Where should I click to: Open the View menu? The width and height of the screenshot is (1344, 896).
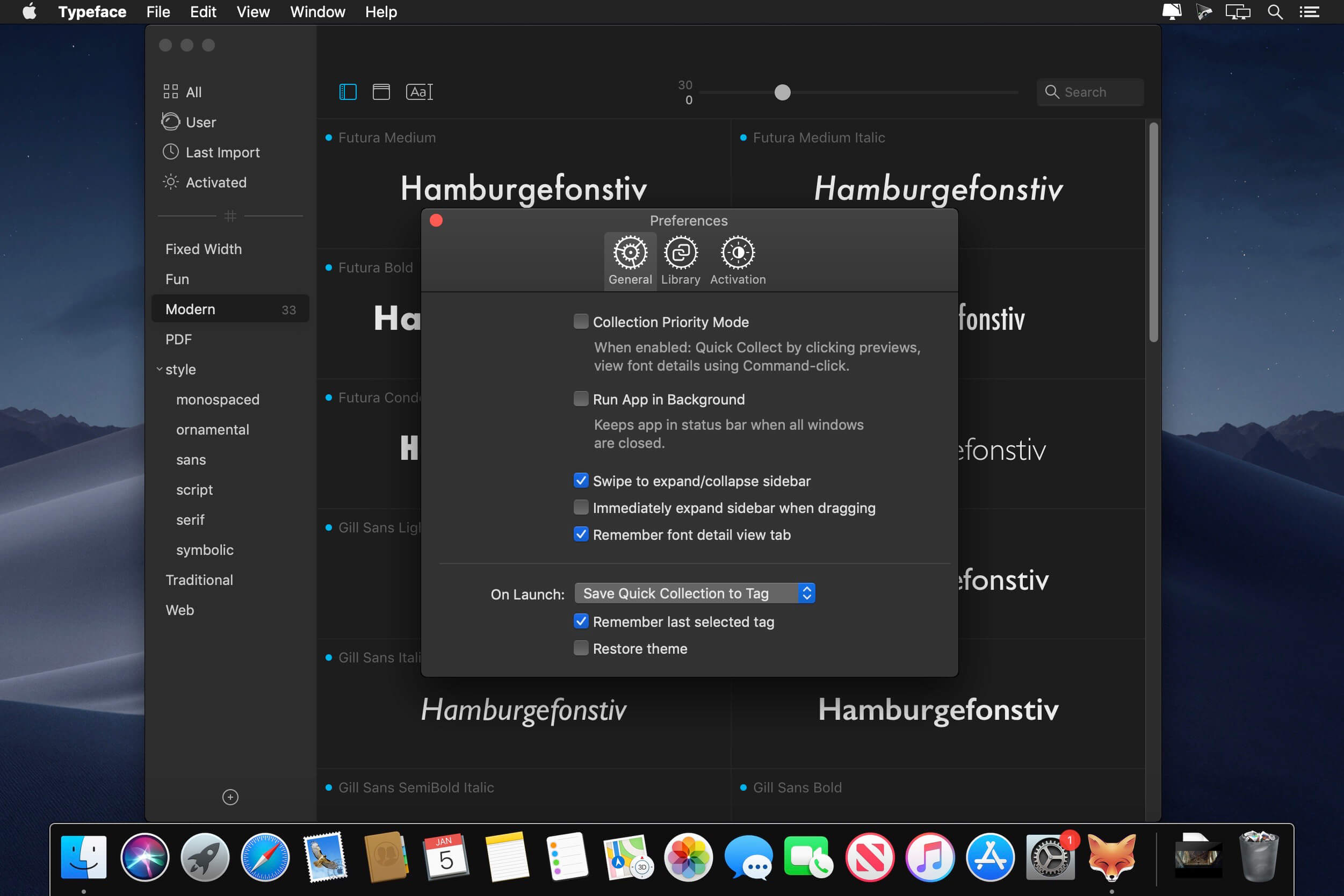tap(253, 12)
